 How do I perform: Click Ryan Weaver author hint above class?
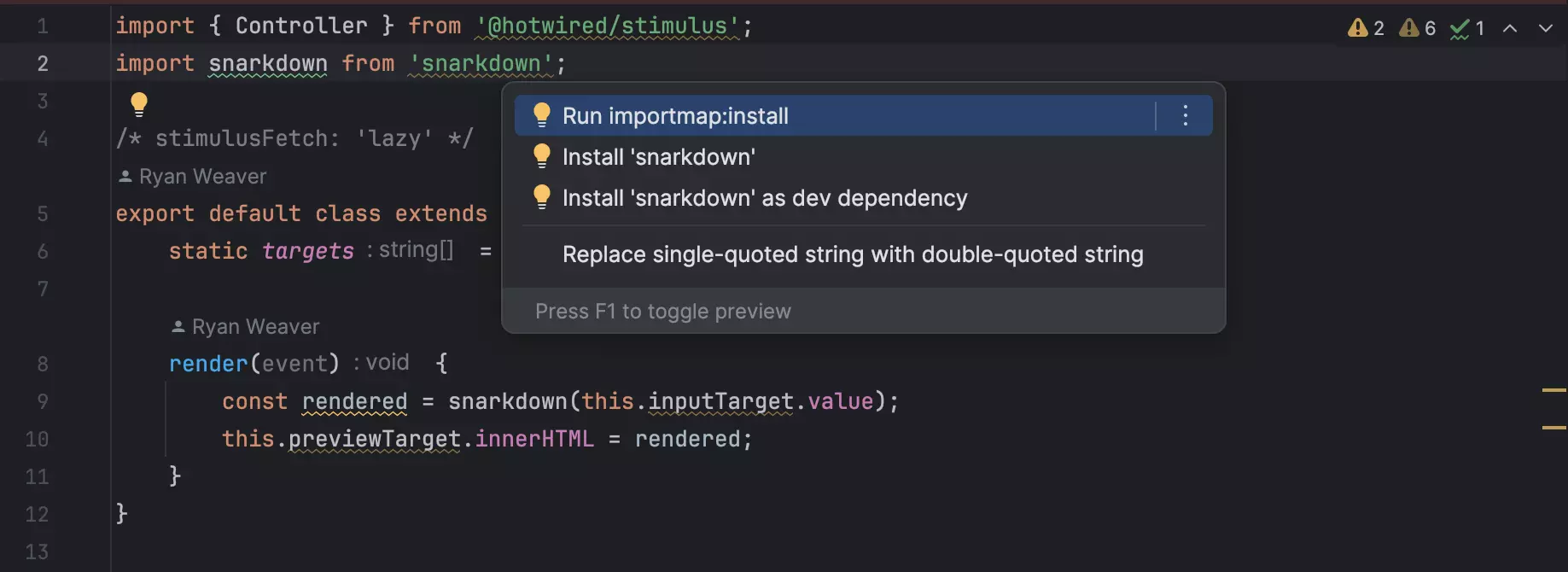click(202, 177)
